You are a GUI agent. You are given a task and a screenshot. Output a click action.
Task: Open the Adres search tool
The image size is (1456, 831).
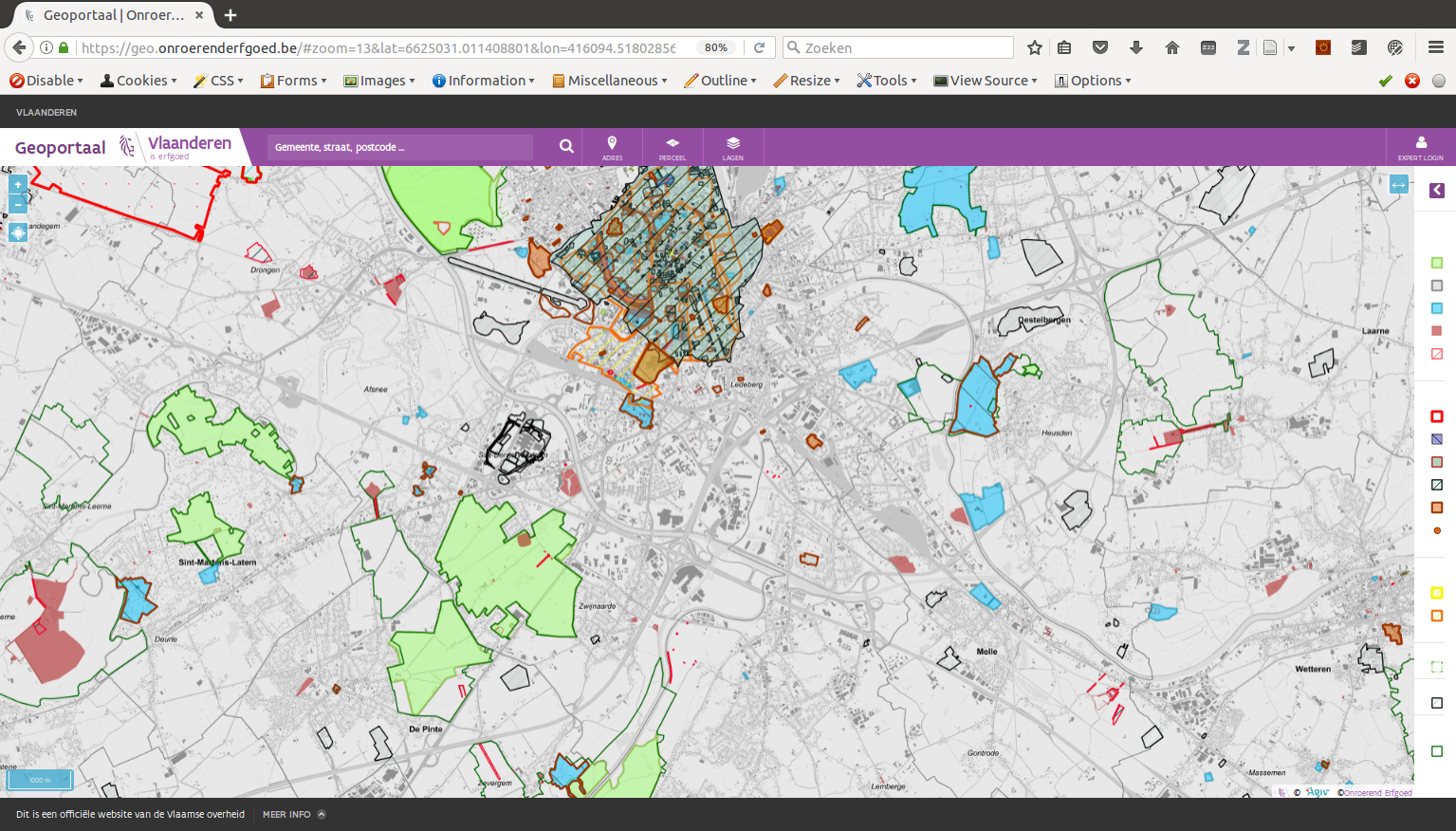612,147
